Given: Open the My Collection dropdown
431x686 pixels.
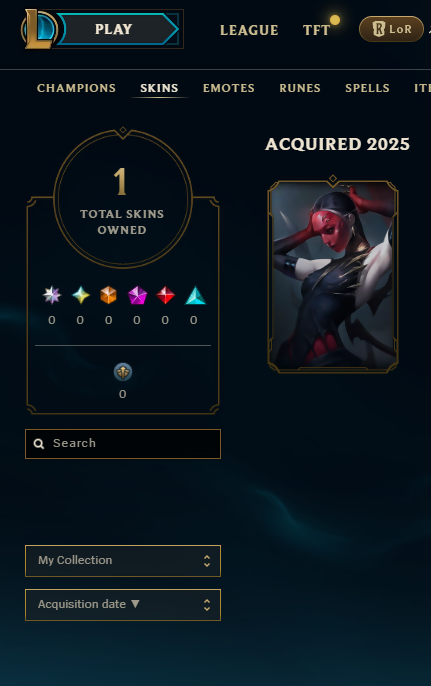Looking at the screenshot, I should coord(123,561).
